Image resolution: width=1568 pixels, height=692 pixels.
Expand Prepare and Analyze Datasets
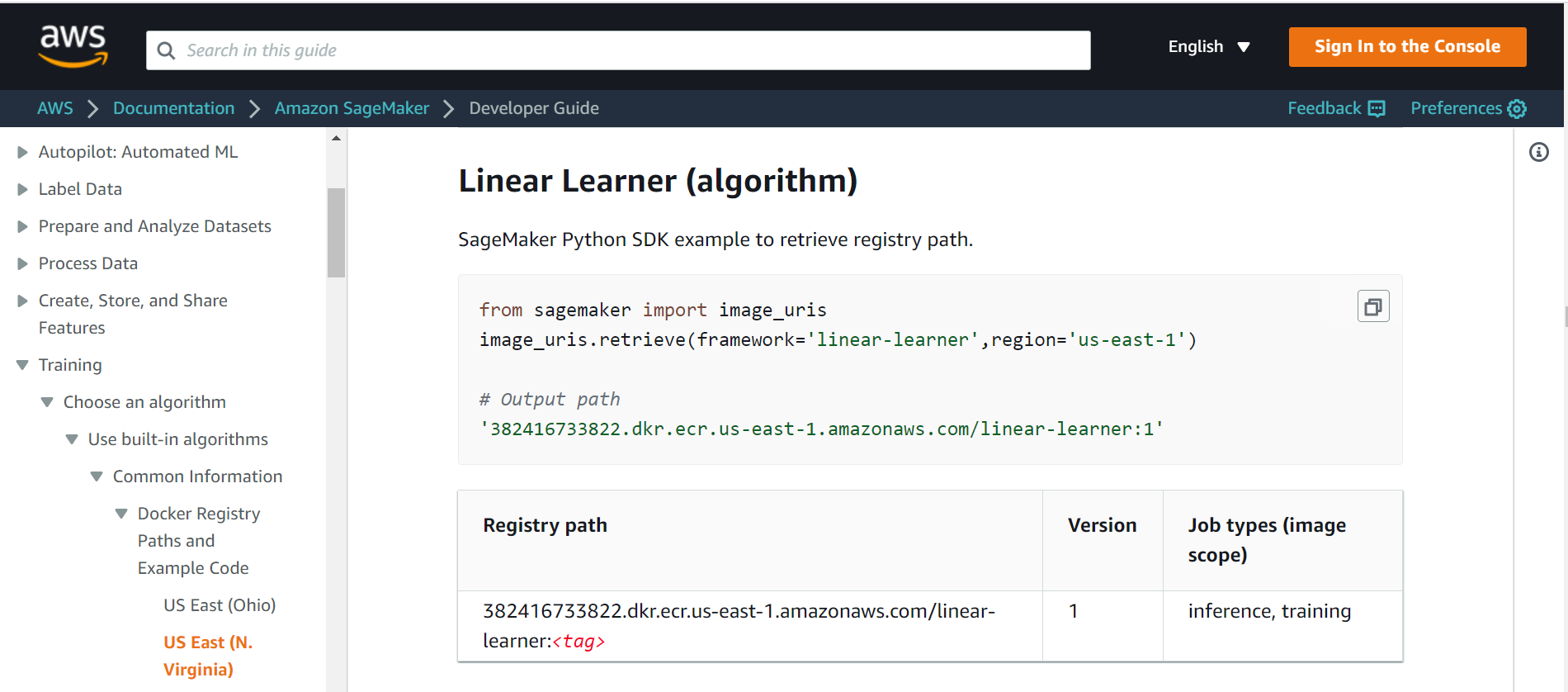[22, 226]
